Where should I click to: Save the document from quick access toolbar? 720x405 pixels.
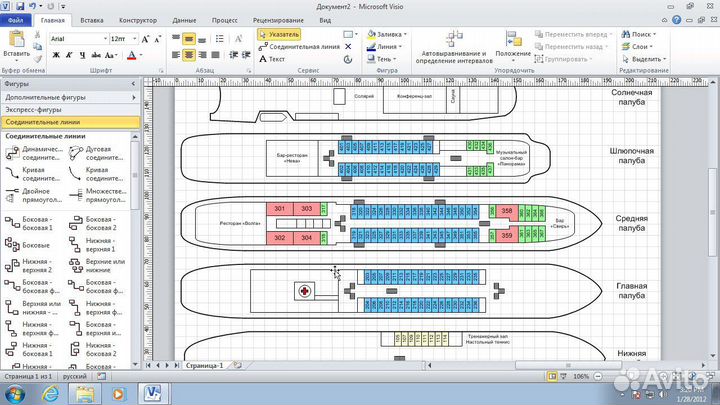click(20, 6)
